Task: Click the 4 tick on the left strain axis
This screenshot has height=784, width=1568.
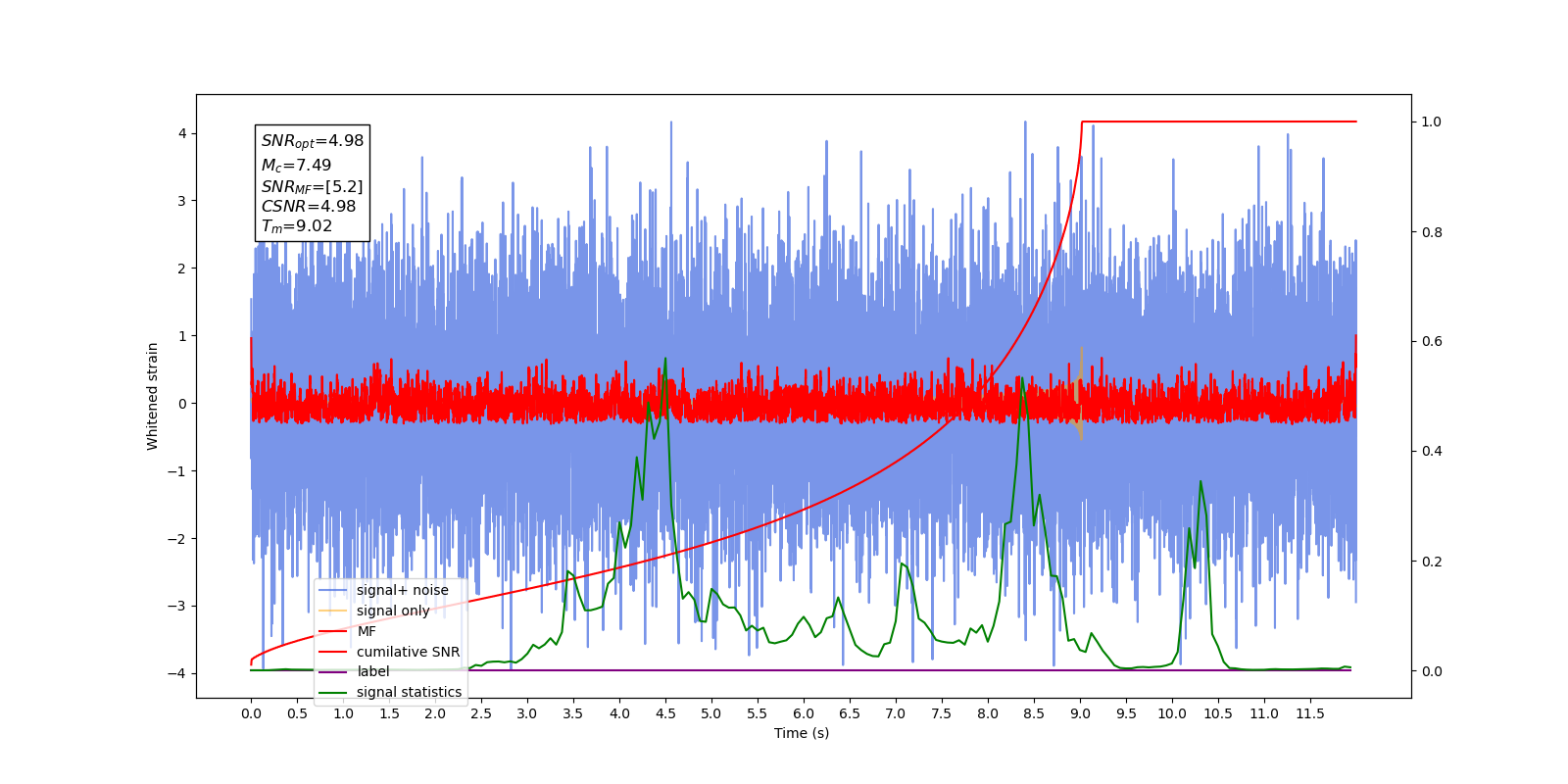Action: pos(182,133)
